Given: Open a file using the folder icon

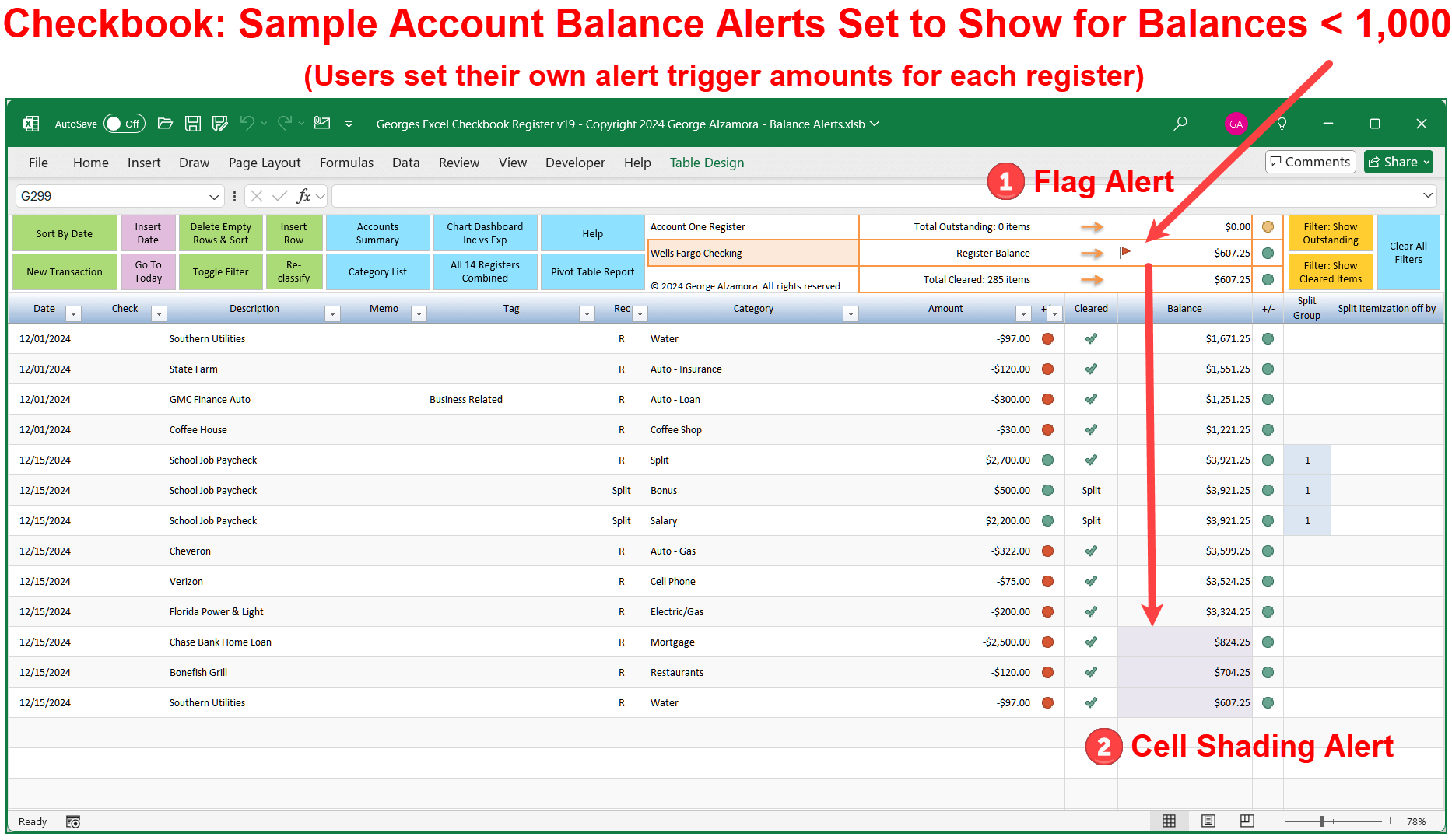Looking at the screenshot, I should 165,123.
